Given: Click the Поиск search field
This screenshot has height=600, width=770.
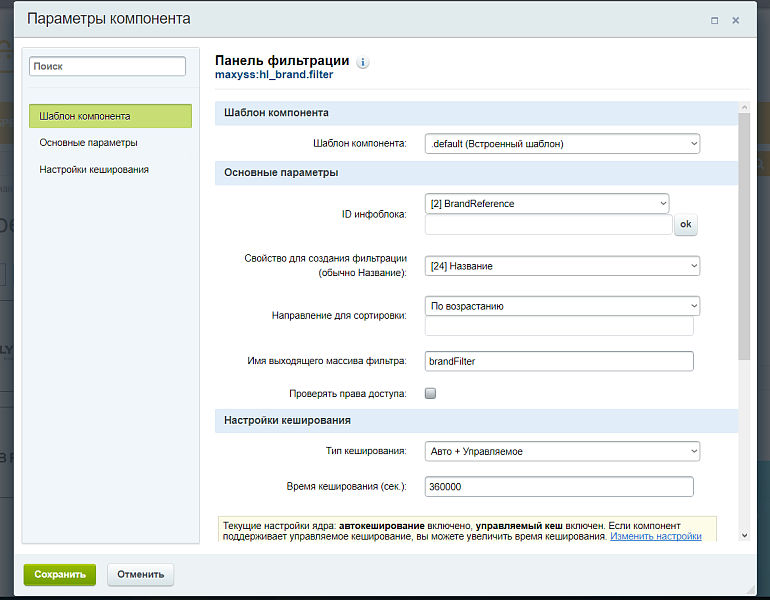Looking at the screenshot, I should click(x=108, y=66).
